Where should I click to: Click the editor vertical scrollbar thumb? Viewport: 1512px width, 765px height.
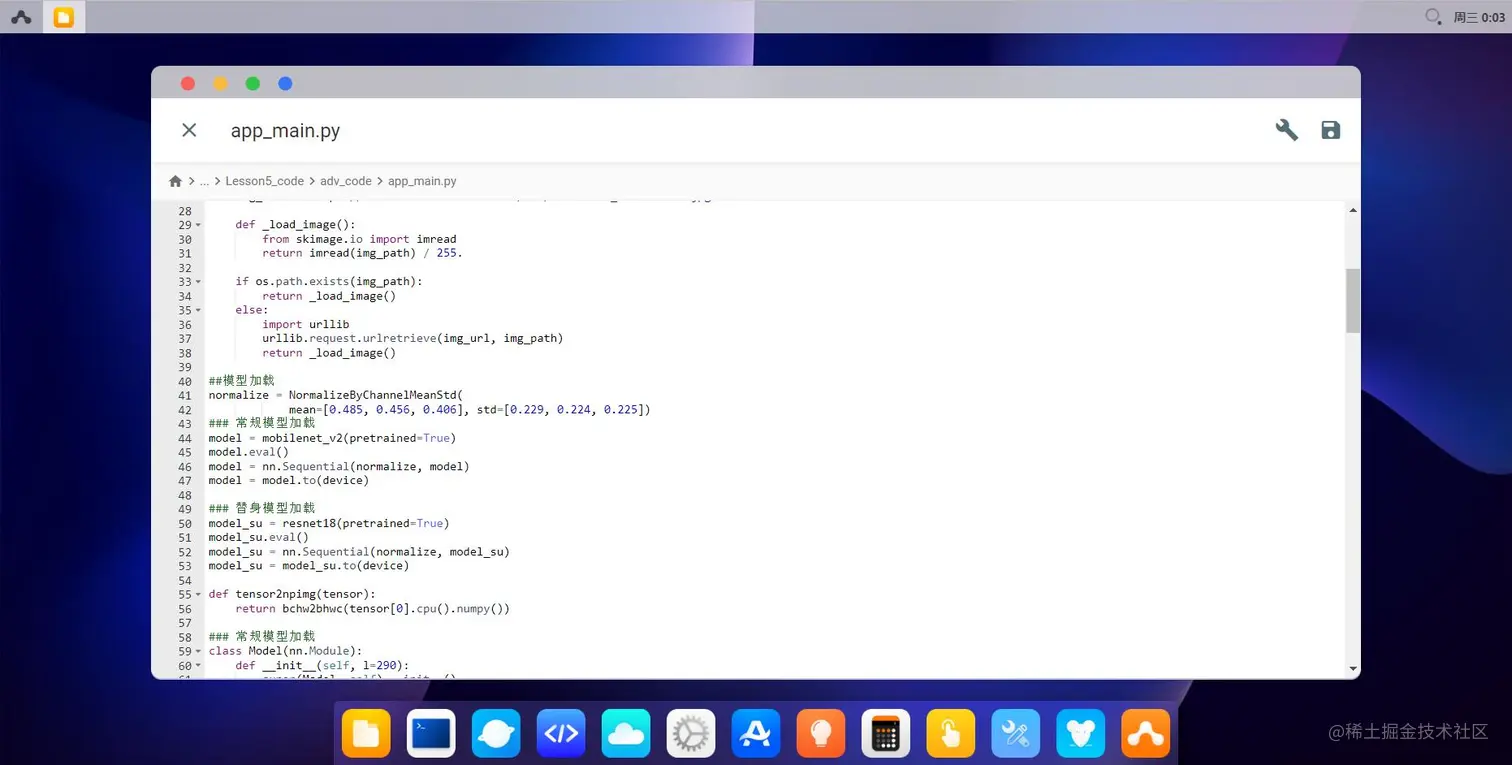[x=1353, y=300]
